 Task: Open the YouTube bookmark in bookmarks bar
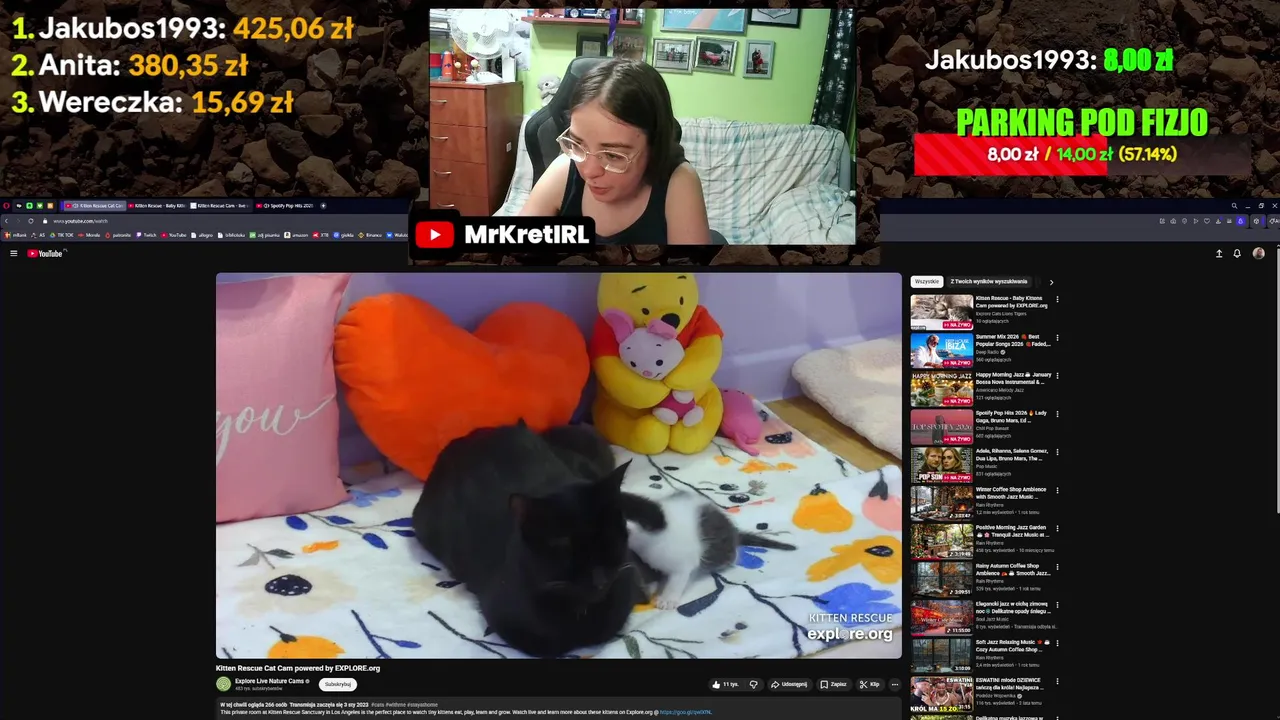(x=173, y=235)
